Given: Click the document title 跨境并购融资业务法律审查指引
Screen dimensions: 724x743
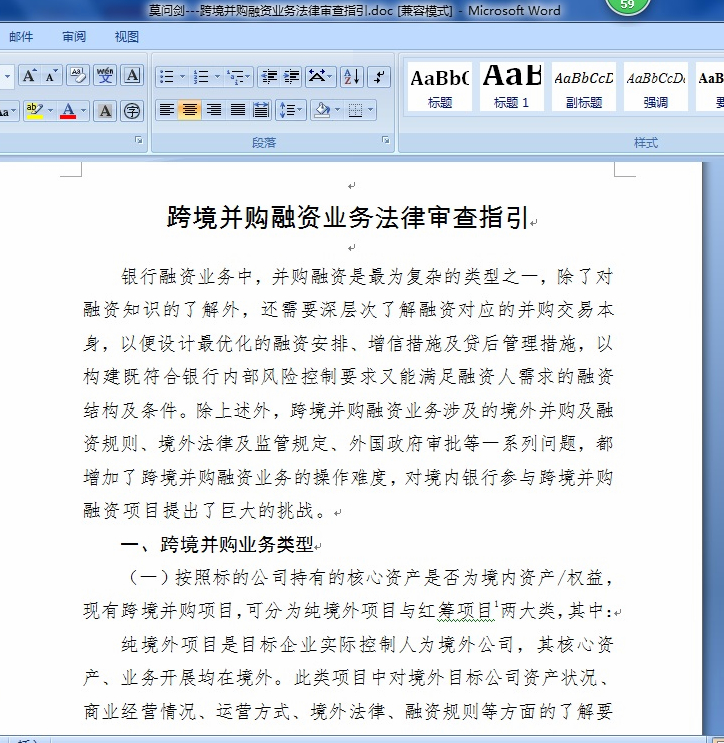Looking at the screenshot, I should tap(348, 217).
